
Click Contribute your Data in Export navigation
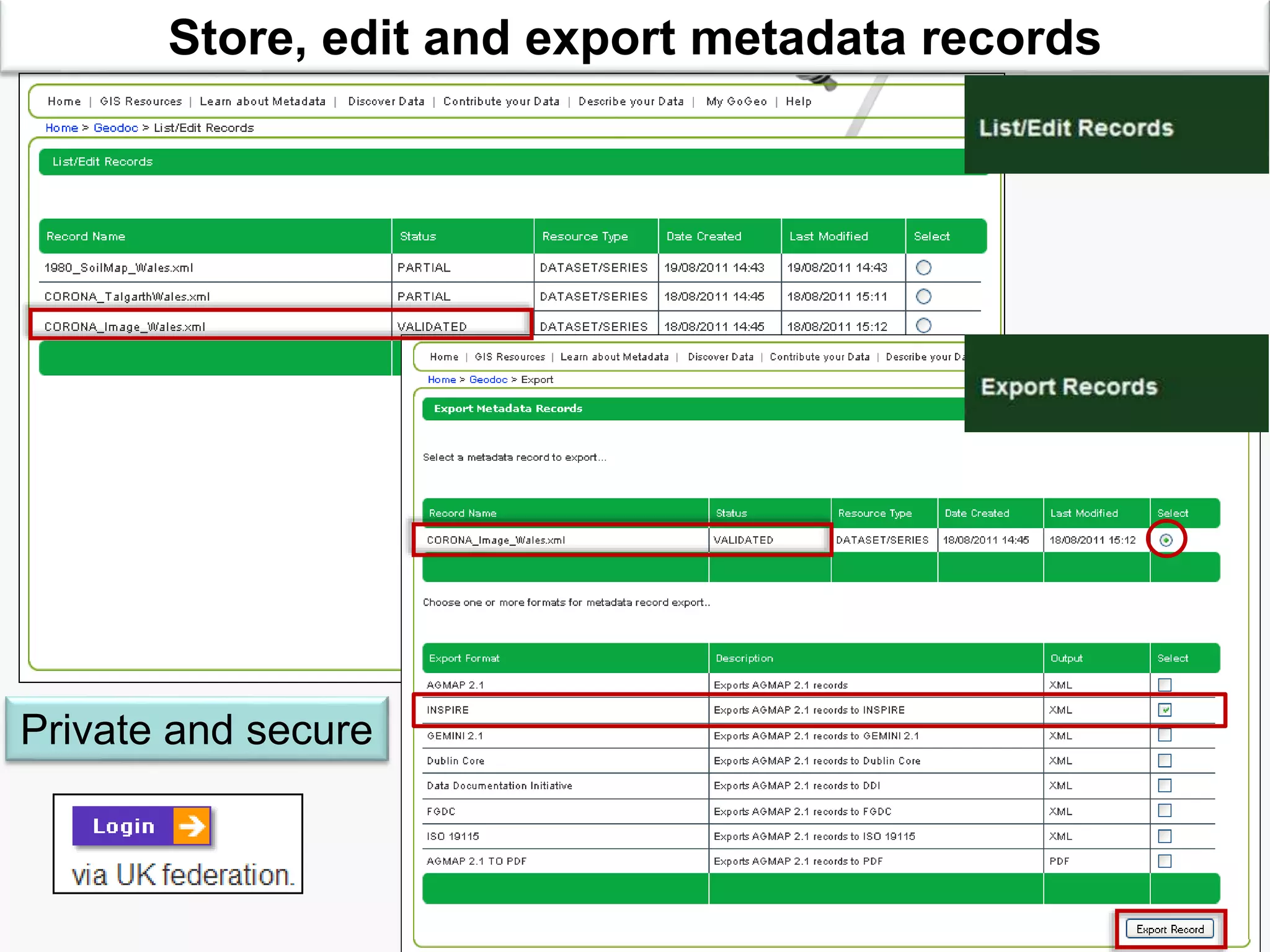click(x=819, y=357)
